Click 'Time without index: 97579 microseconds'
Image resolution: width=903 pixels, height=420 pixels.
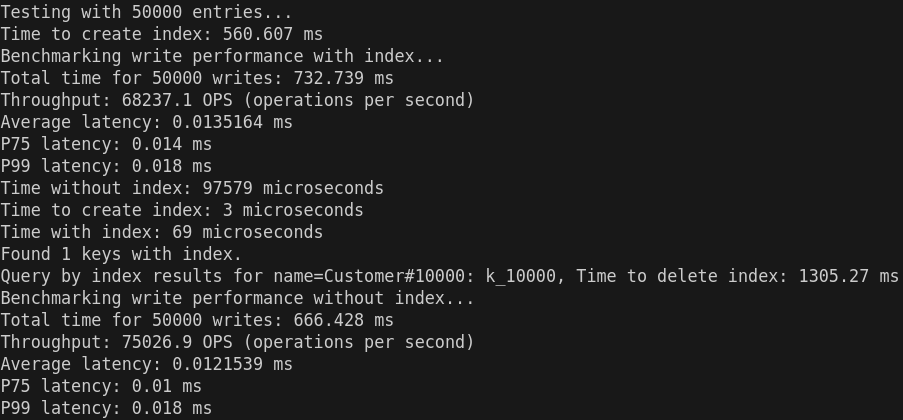coord(192,188)
